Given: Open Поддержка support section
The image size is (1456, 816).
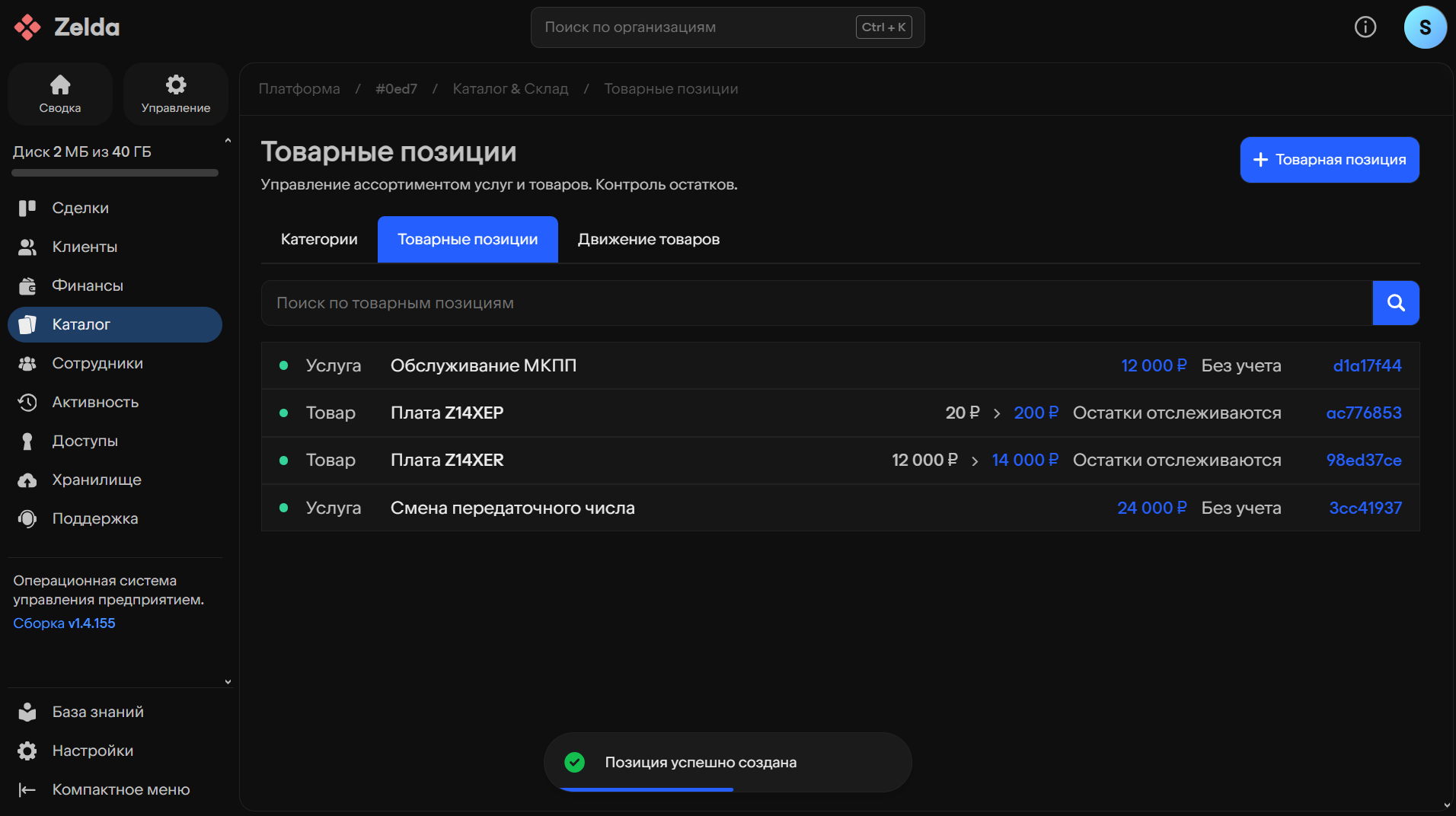Looking at the screenshot, I should coord(94,518).
